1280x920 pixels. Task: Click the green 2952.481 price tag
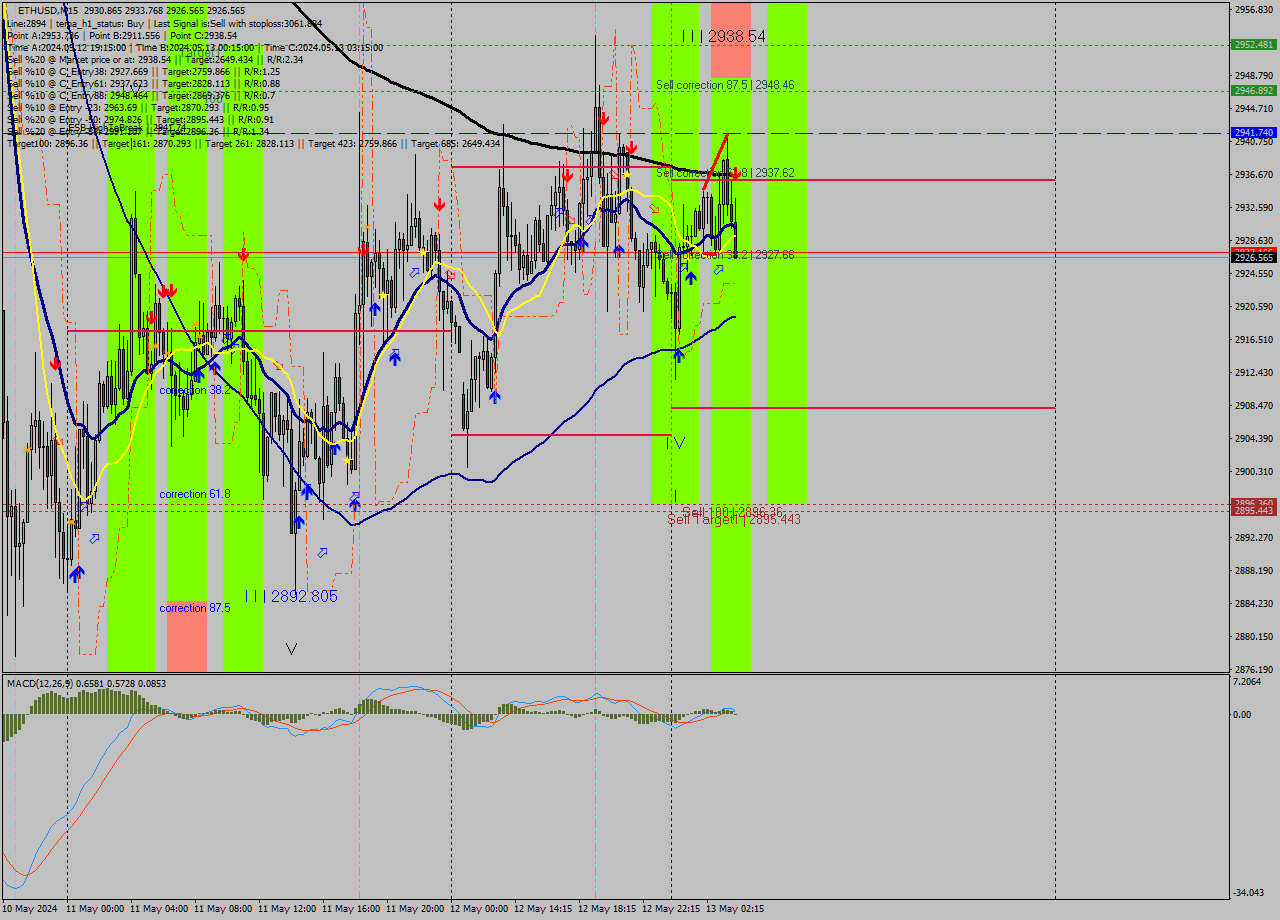click(1253, 44)
